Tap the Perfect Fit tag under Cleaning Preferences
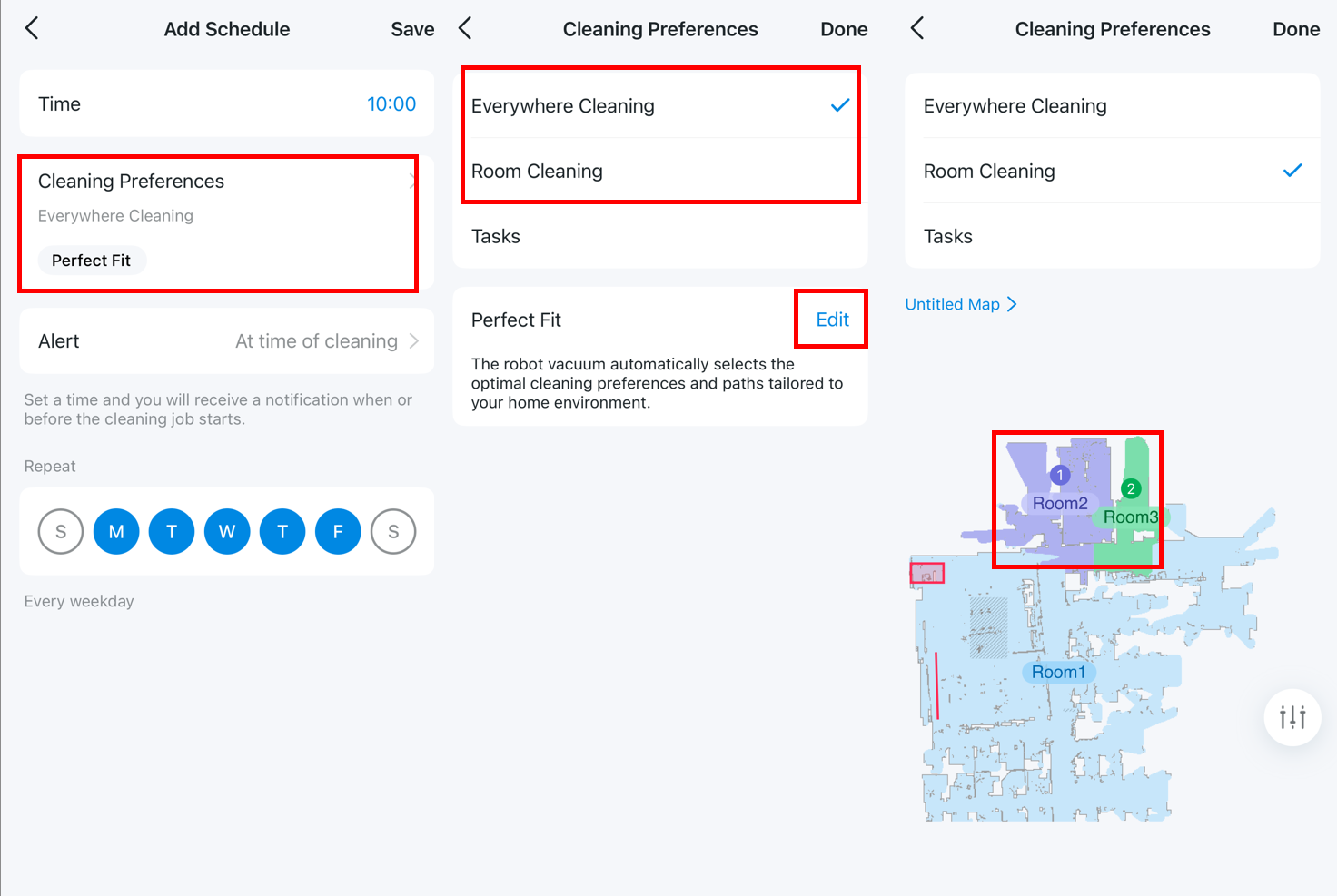Screen dimensions: 1337x896 [x=92, y=261]
